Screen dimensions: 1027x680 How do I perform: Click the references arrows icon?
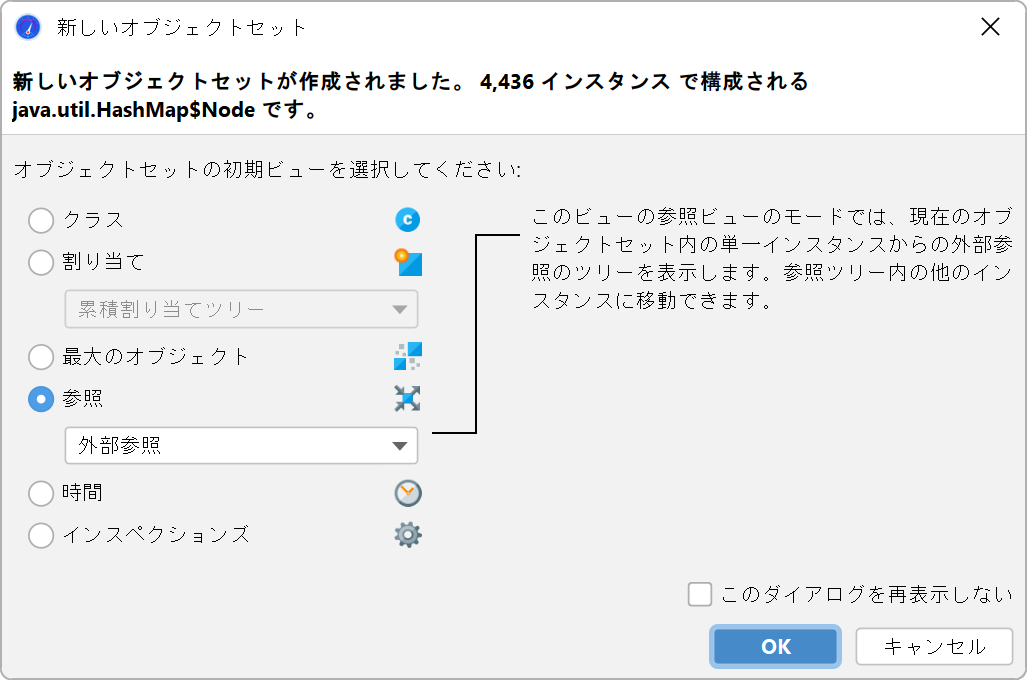(x=407, y=398)
